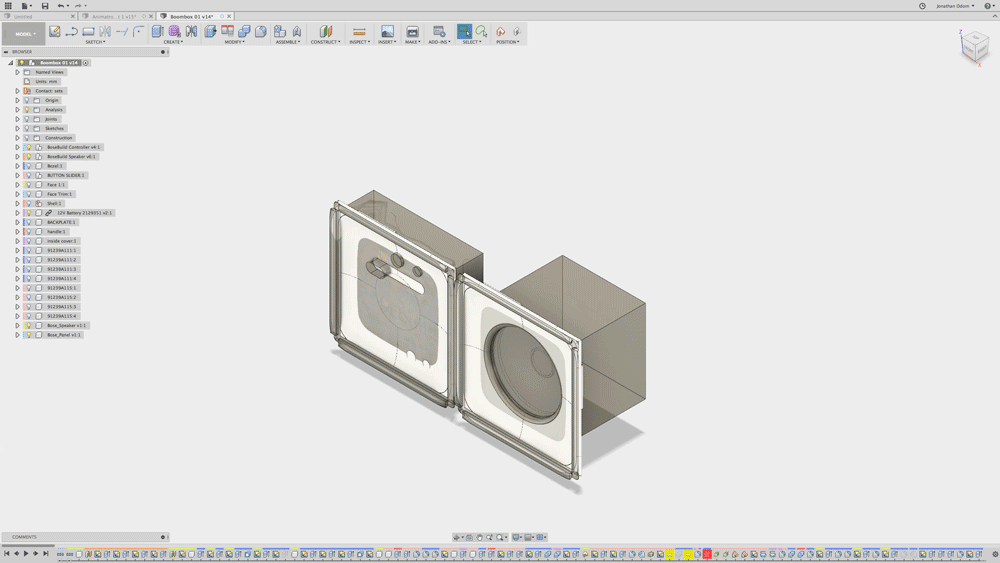
Task: Open the MODIFY menu
Action: (x=235, y=42)
